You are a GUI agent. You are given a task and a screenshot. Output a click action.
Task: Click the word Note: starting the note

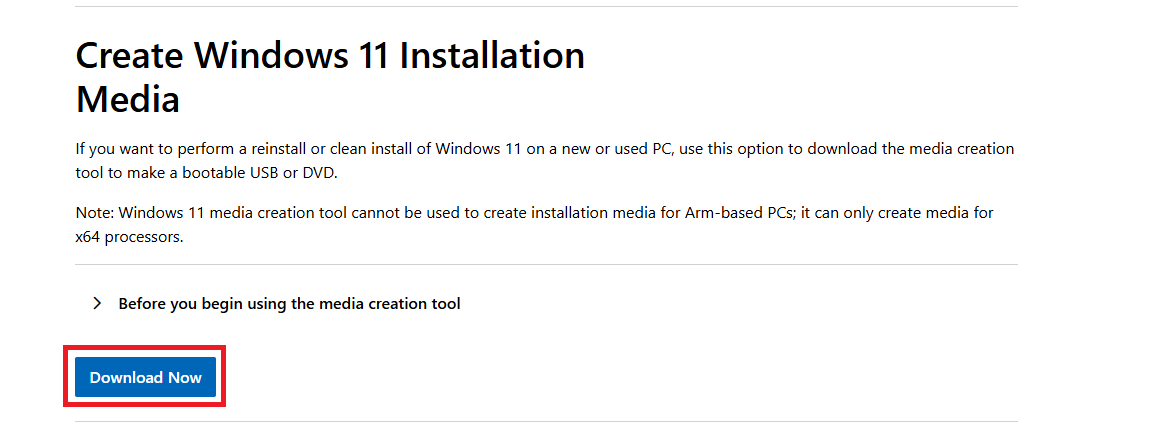[x=95, y=213]
